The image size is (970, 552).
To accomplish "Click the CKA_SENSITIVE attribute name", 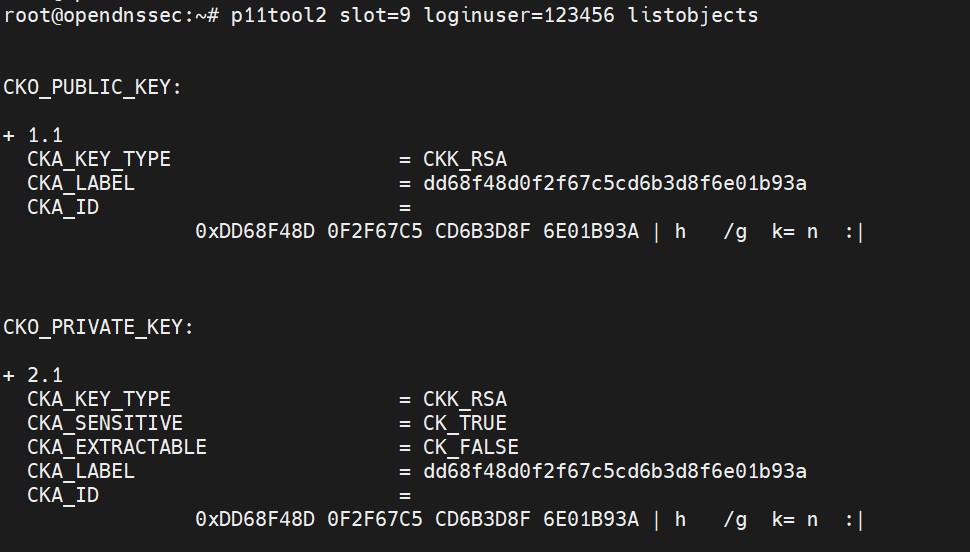I will click(105, 423).
